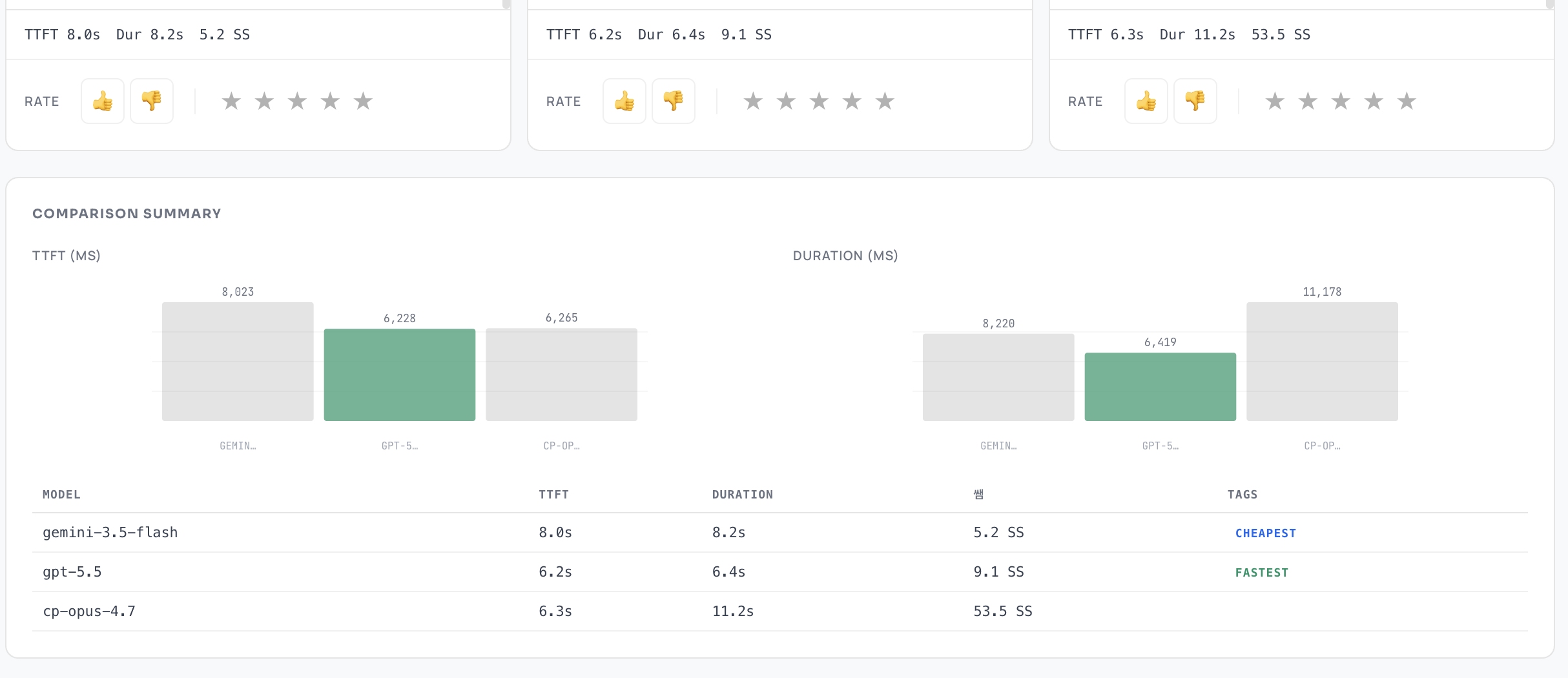Click the 6.4s duration cell for gpt-5.5
1568x678 pixels.
(x=729, y=572)
